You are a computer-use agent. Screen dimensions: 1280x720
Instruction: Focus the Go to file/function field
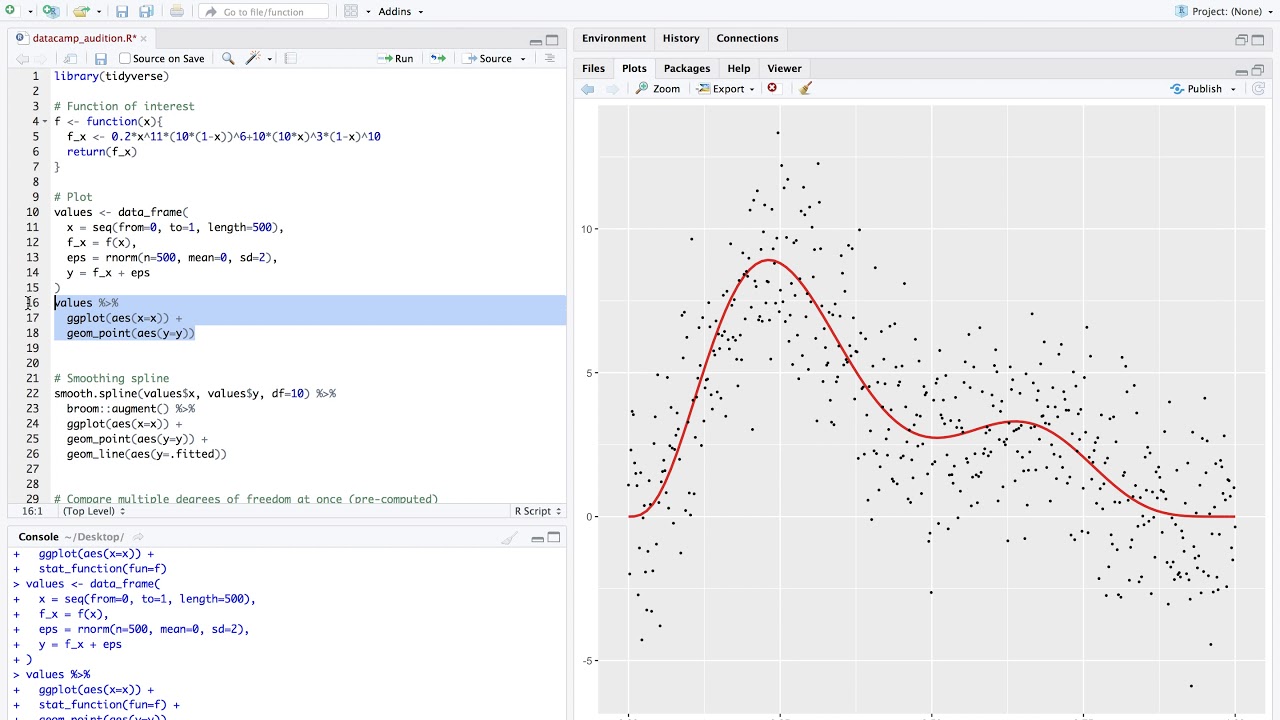click(264, 11)
